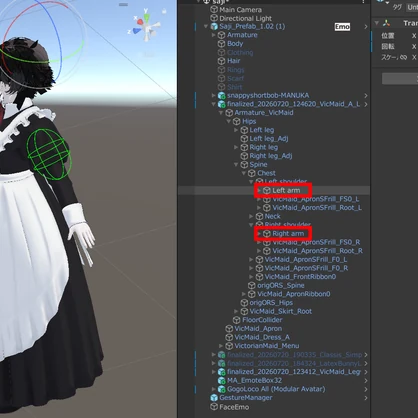Collapse the finalized_20260720_124620_VicMaid_A_L node
Screen dimensions: 418x418
(214, 104)
